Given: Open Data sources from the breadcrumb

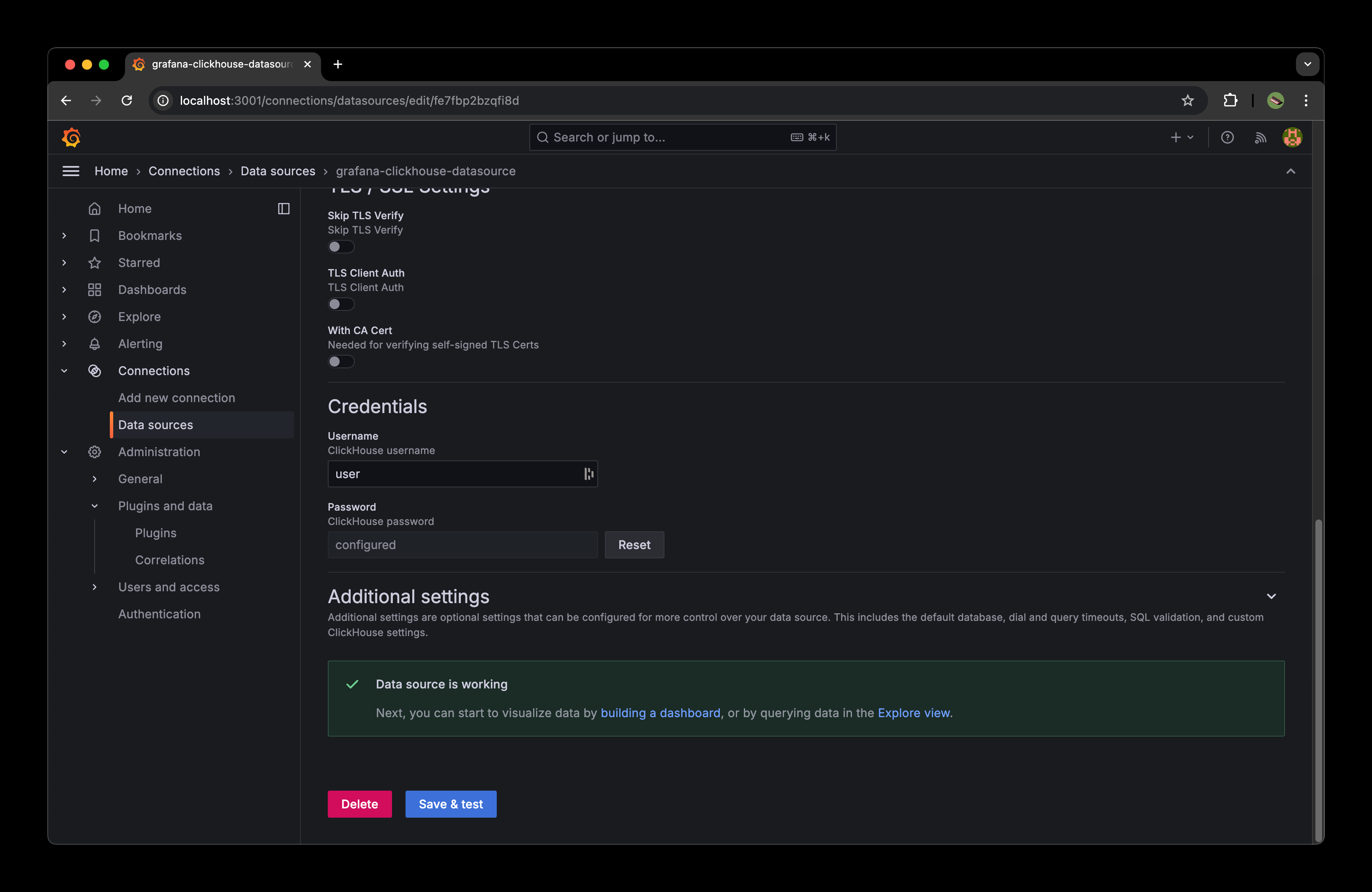Looking at the screenshot, I should [x=278, y=171].
